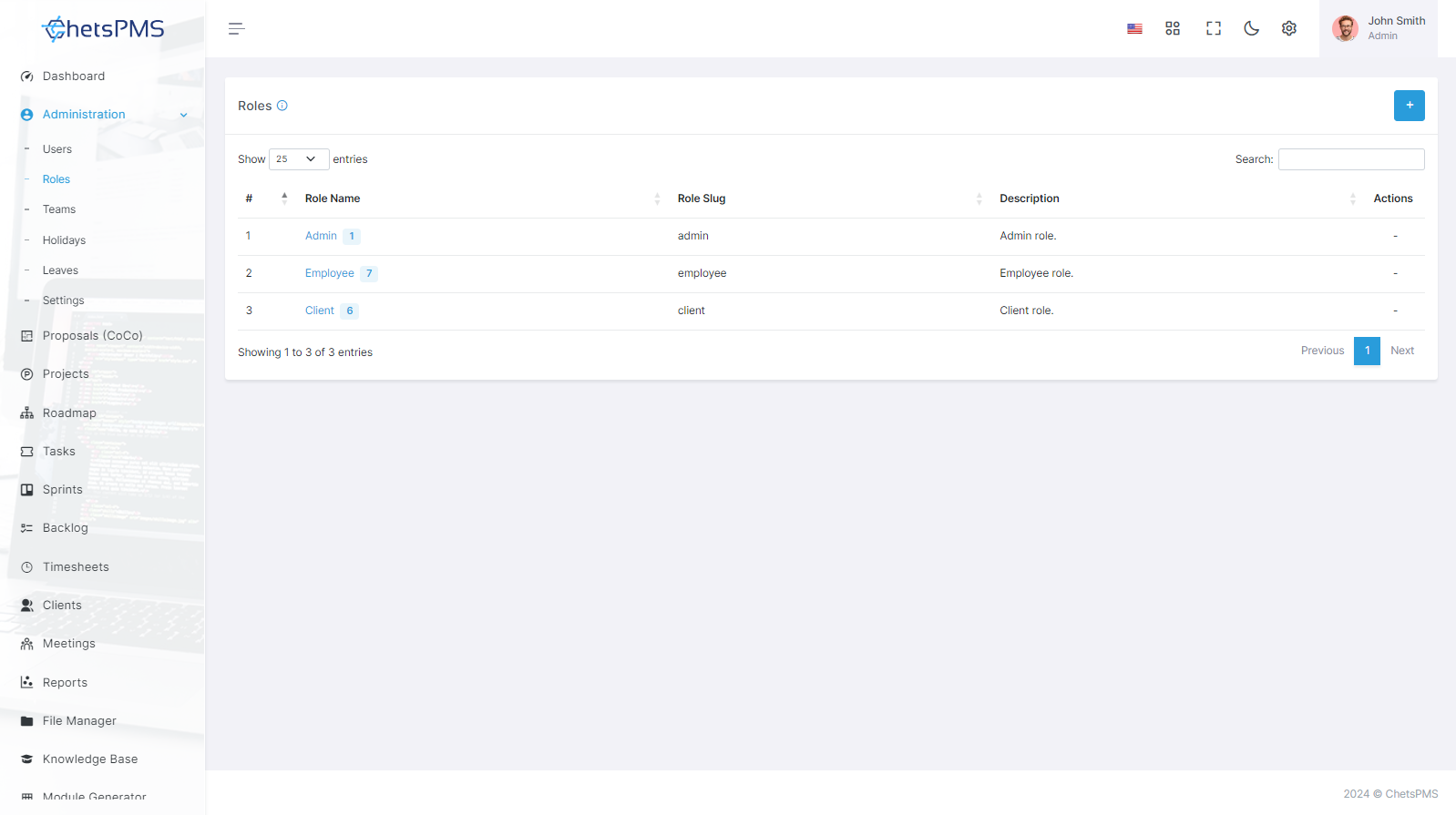Collapse the Administration menu chevron

tap(184, 115)
